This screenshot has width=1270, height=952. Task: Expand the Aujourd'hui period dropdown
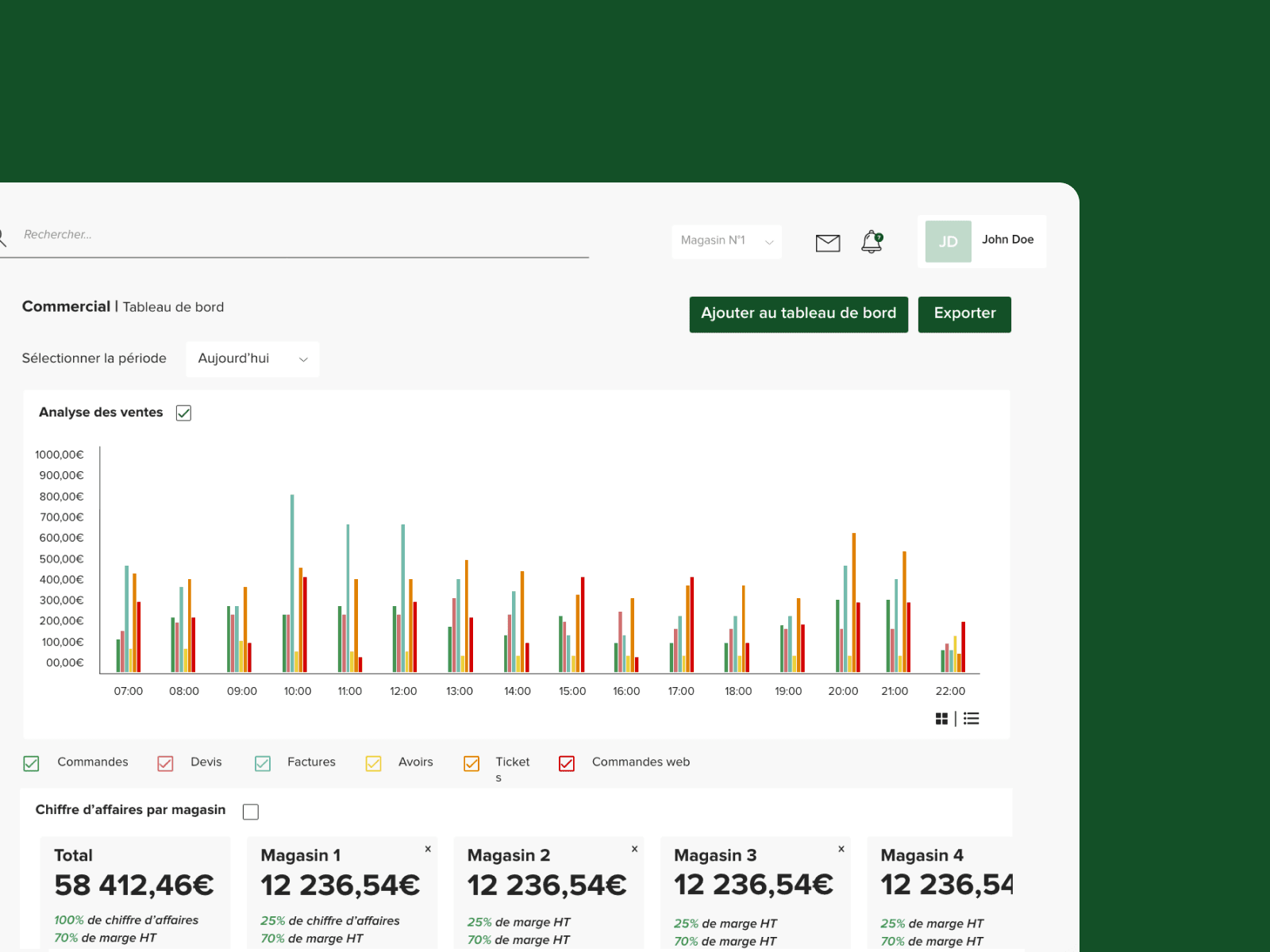252,359
